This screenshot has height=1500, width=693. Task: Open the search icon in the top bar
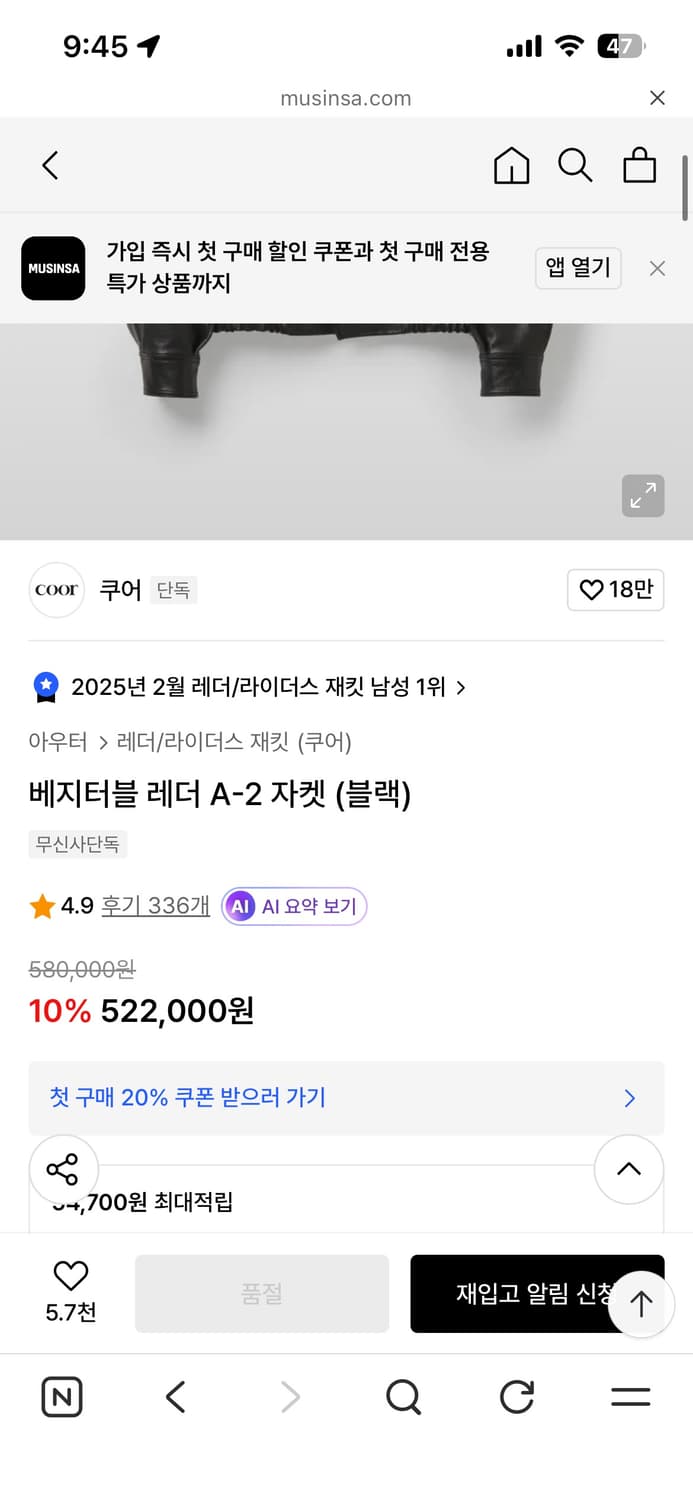[575, 166]
